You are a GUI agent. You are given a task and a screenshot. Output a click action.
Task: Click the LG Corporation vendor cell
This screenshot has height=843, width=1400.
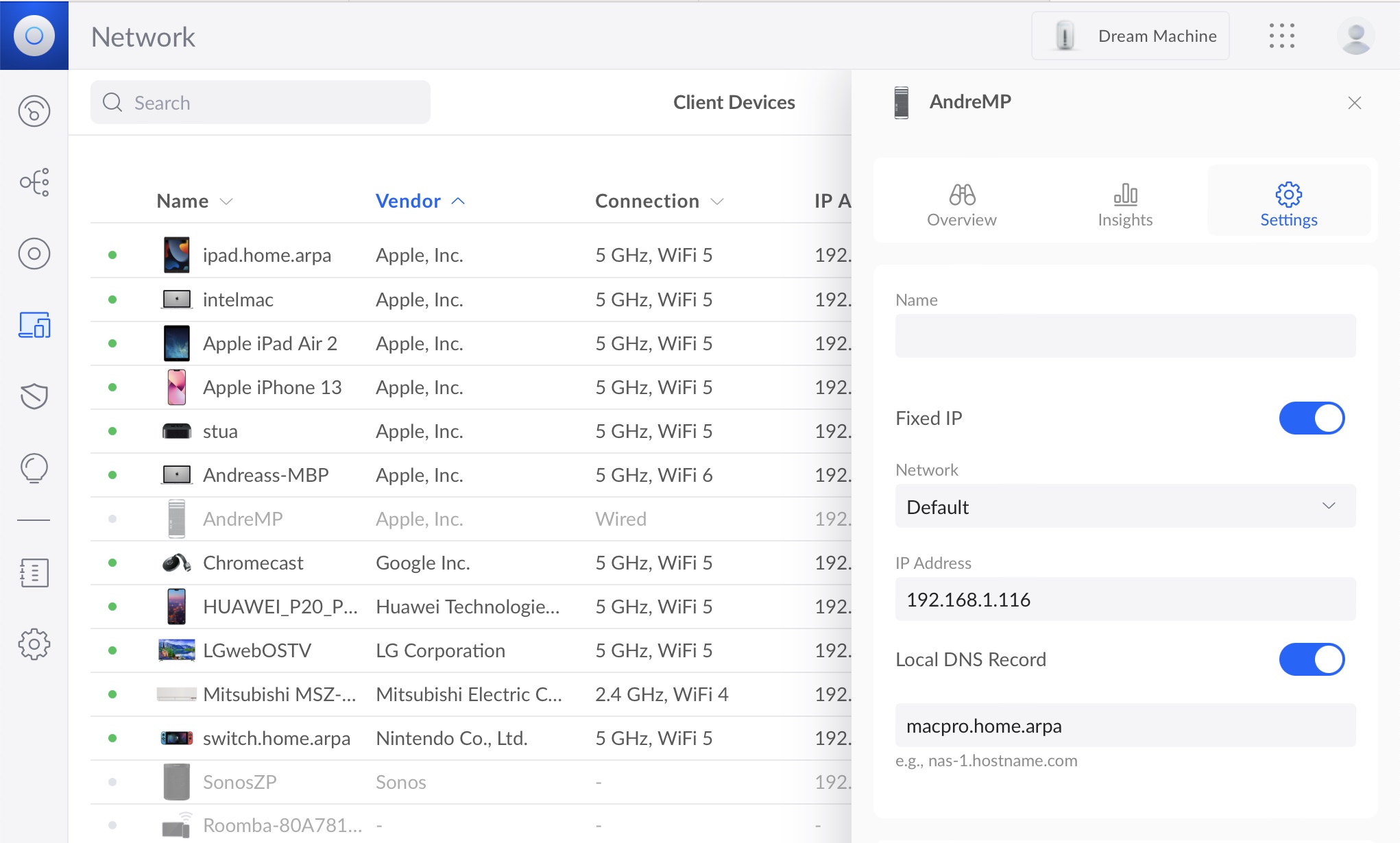pyautogui.click(x=440, y=650)
